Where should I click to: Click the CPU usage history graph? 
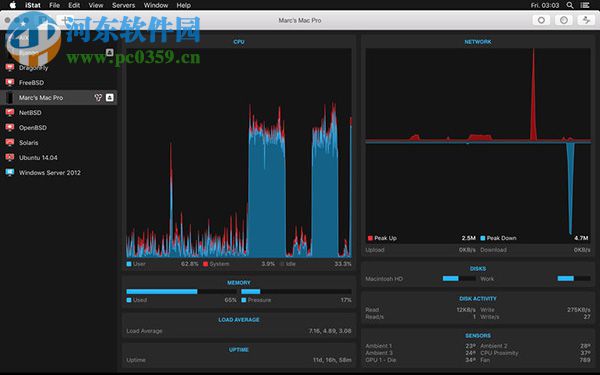(239, 153)
